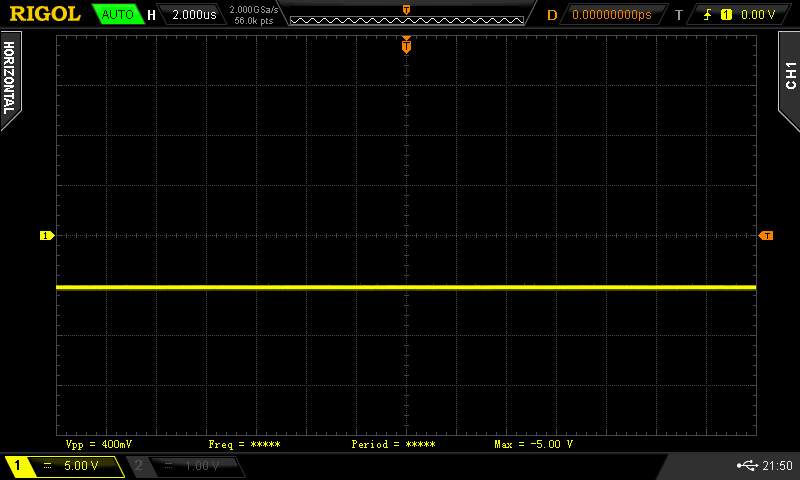Image resolution: width=800 pixels, height=480 pixels.
Task: Click the orange trigger position marker atop the grid
Action: click(x=406, y=44)
